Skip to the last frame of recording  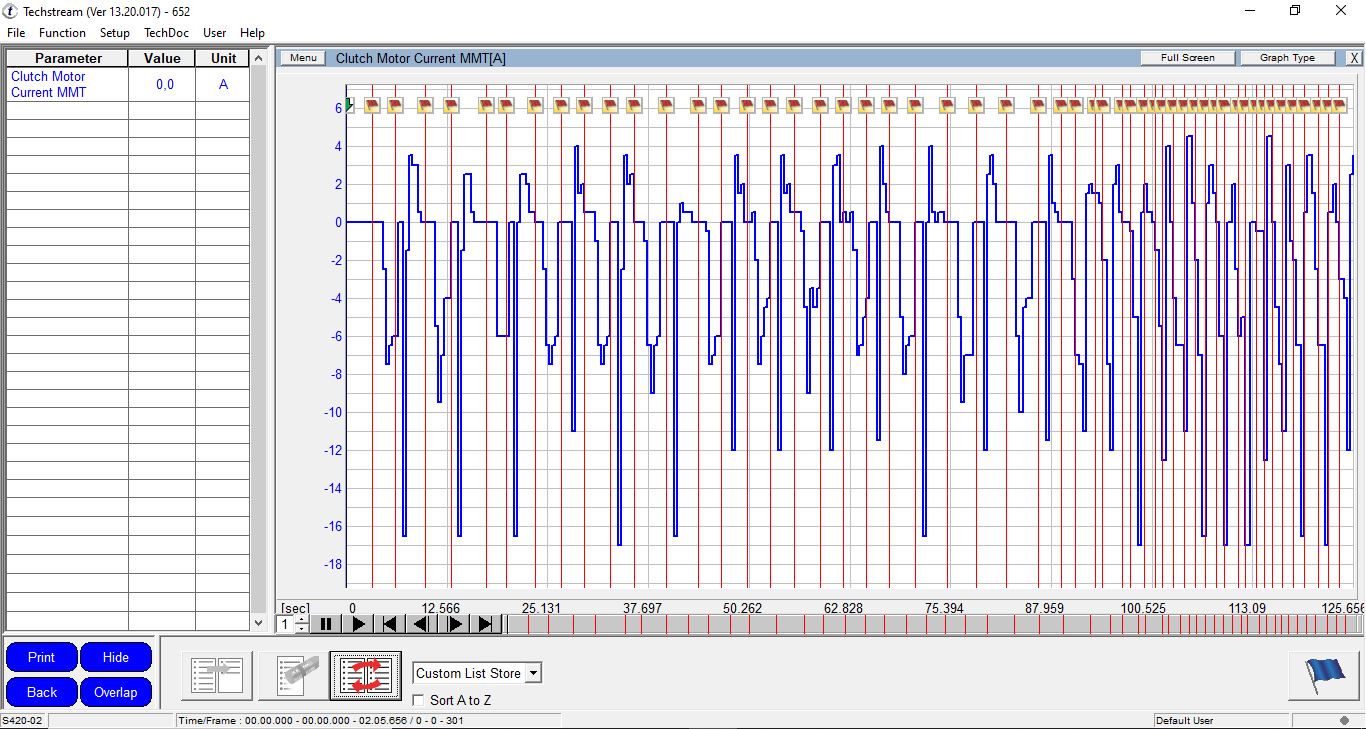[486, 624]
